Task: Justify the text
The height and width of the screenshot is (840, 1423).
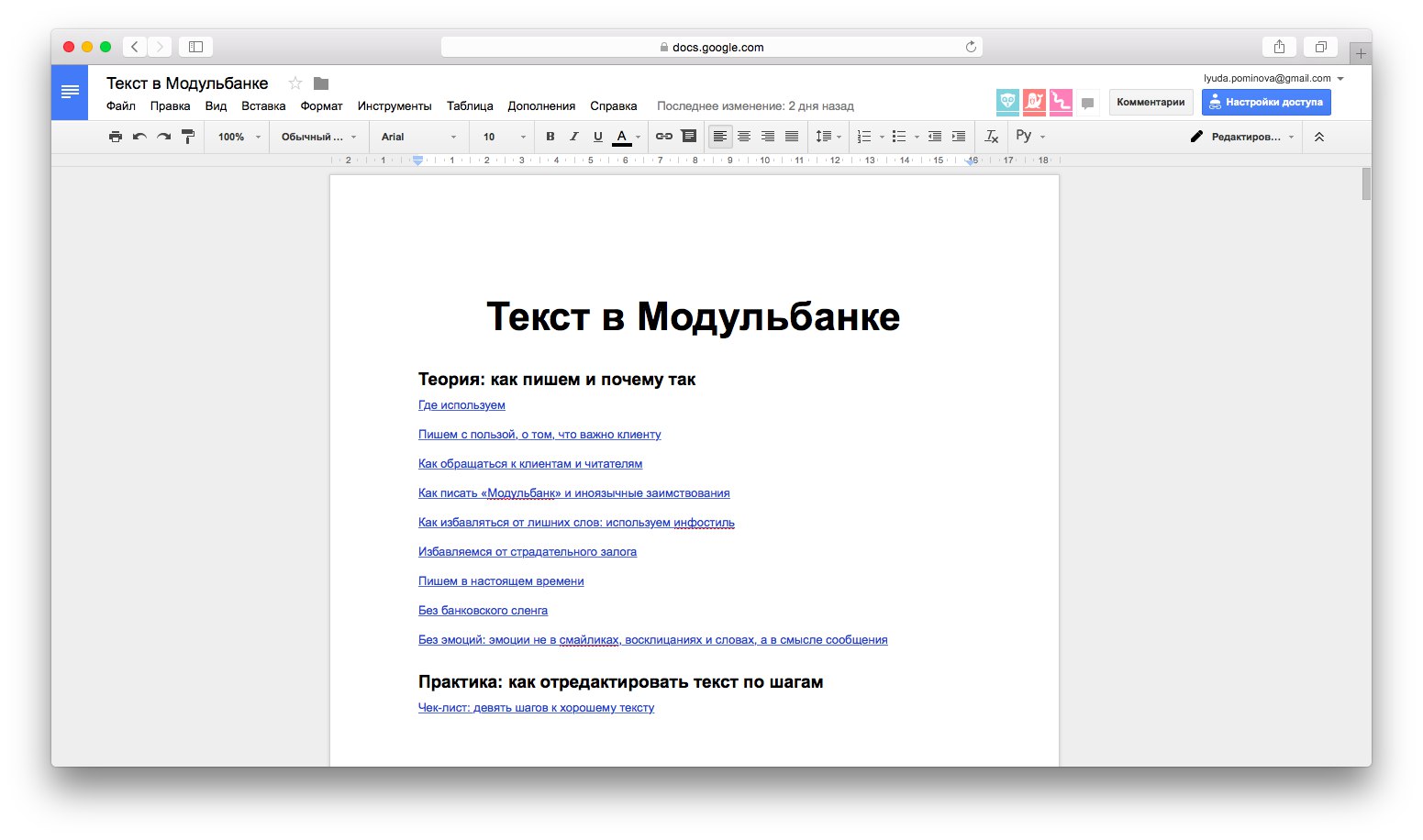Action: [792, 137]
